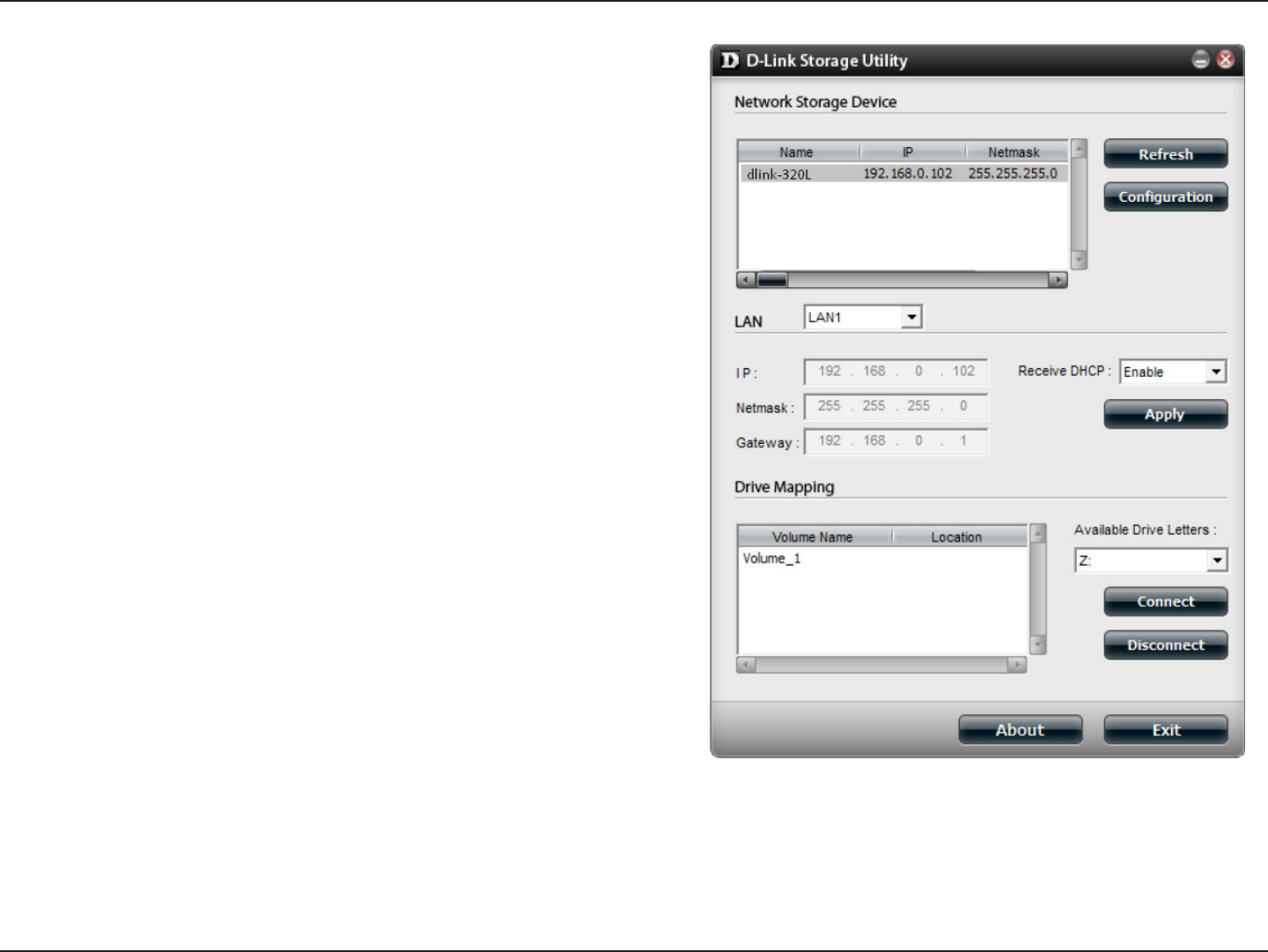The height and width of the screenshot is (952, 1268).
Task: Select device IP 192.168.0.102 cell
Action: pos(908,173)
